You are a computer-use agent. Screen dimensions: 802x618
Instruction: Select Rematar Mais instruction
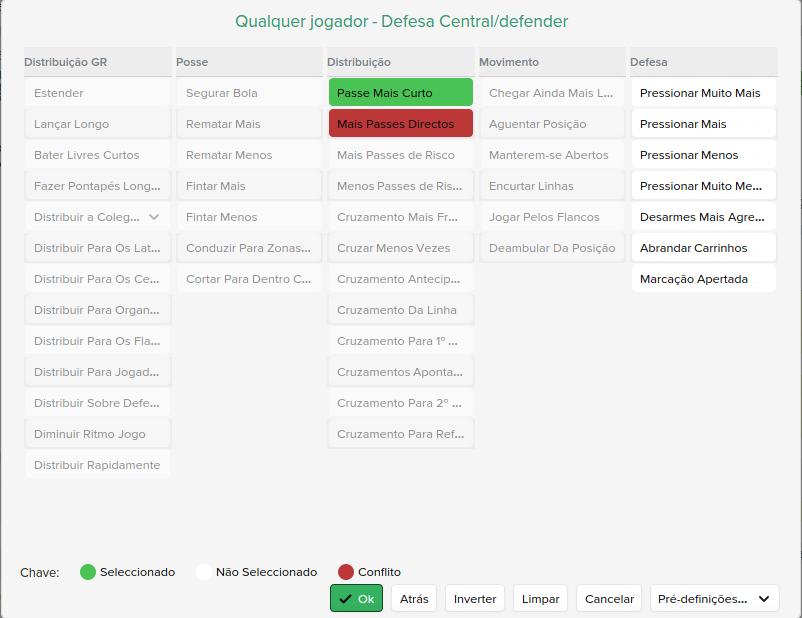(249, 124)
